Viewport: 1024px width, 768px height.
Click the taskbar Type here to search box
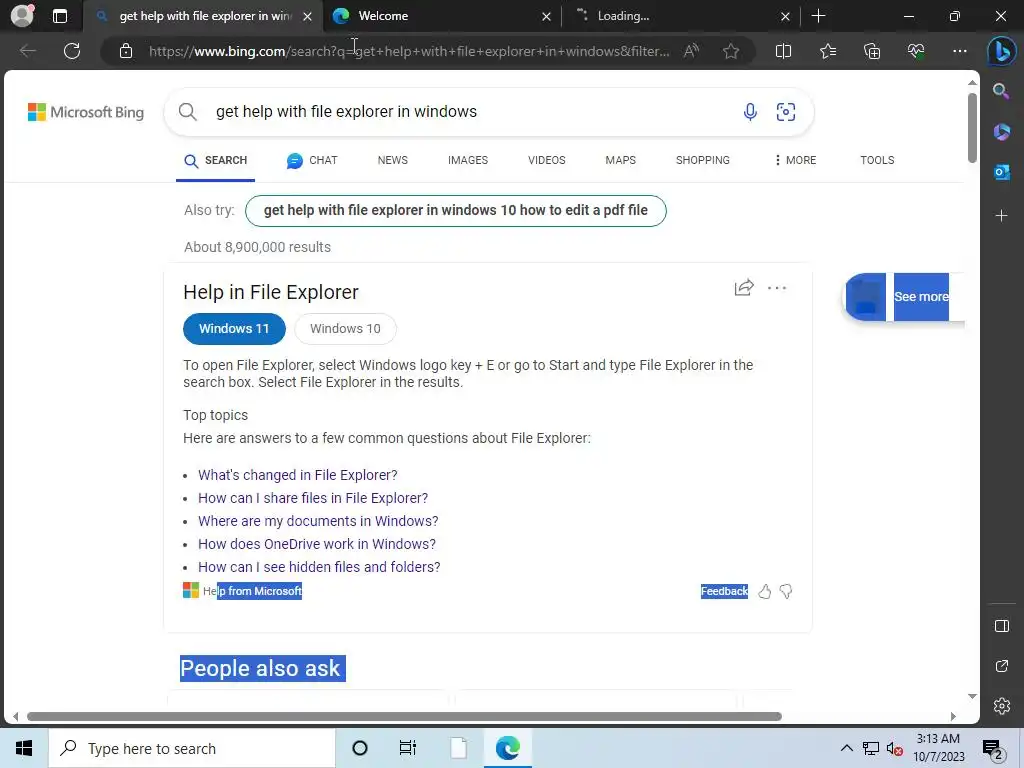point(192,748)
